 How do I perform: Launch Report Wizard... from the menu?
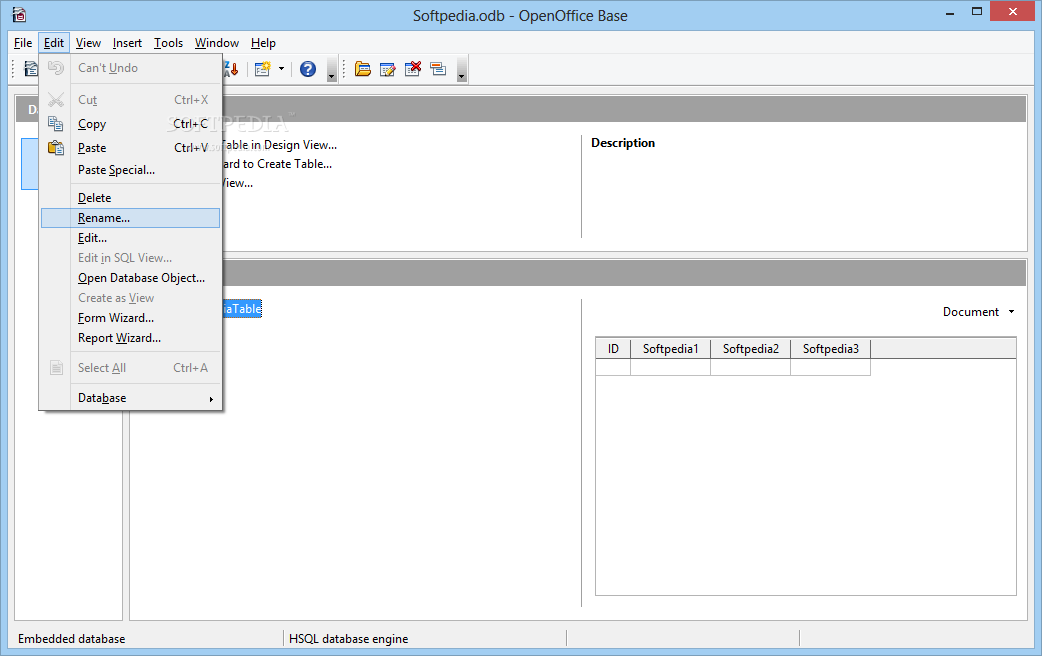(130, 338)
